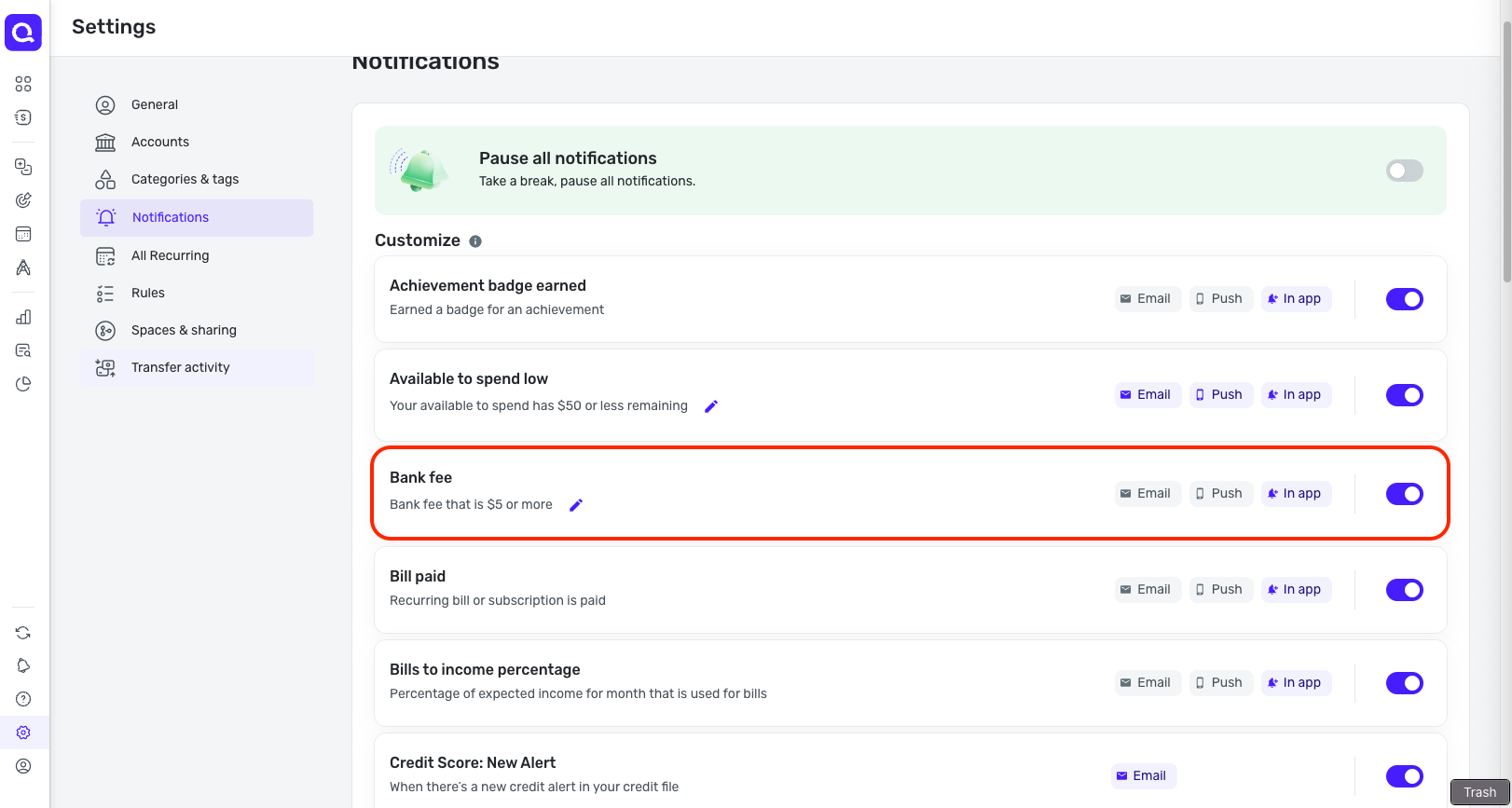Click the sync refresh icon in sidebar

[23, 633]
